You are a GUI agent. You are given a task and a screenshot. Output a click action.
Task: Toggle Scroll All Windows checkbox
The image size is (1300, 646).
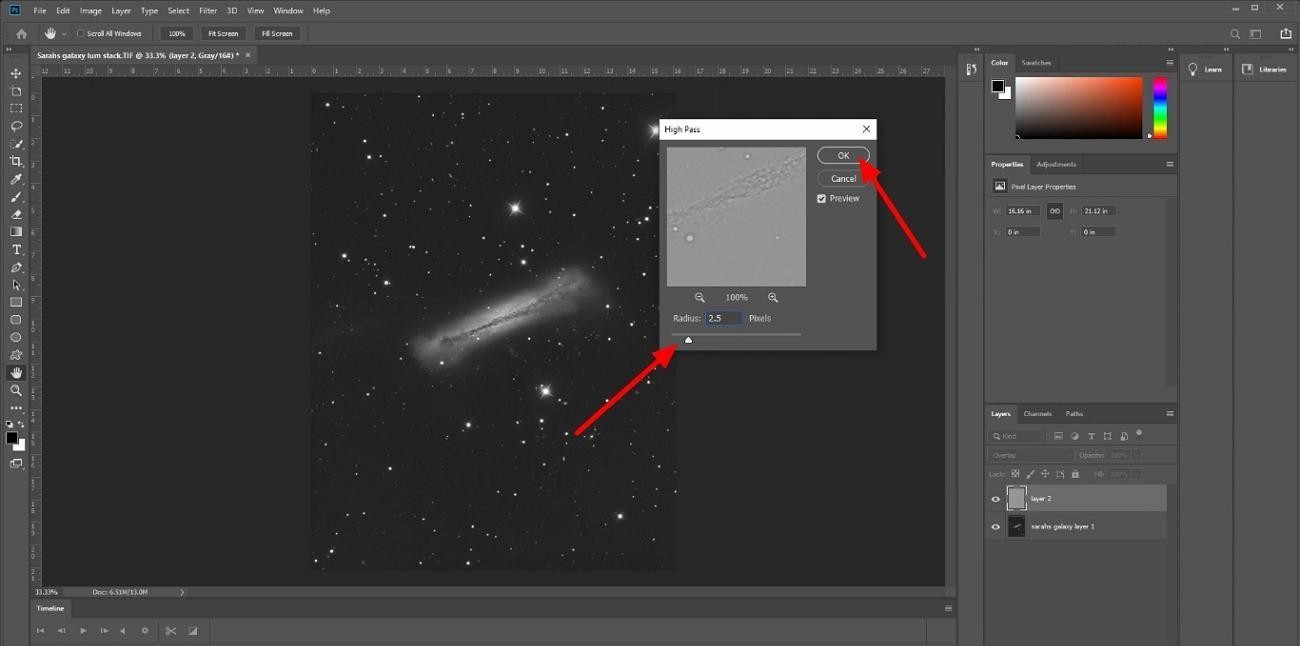click(81, 34)
